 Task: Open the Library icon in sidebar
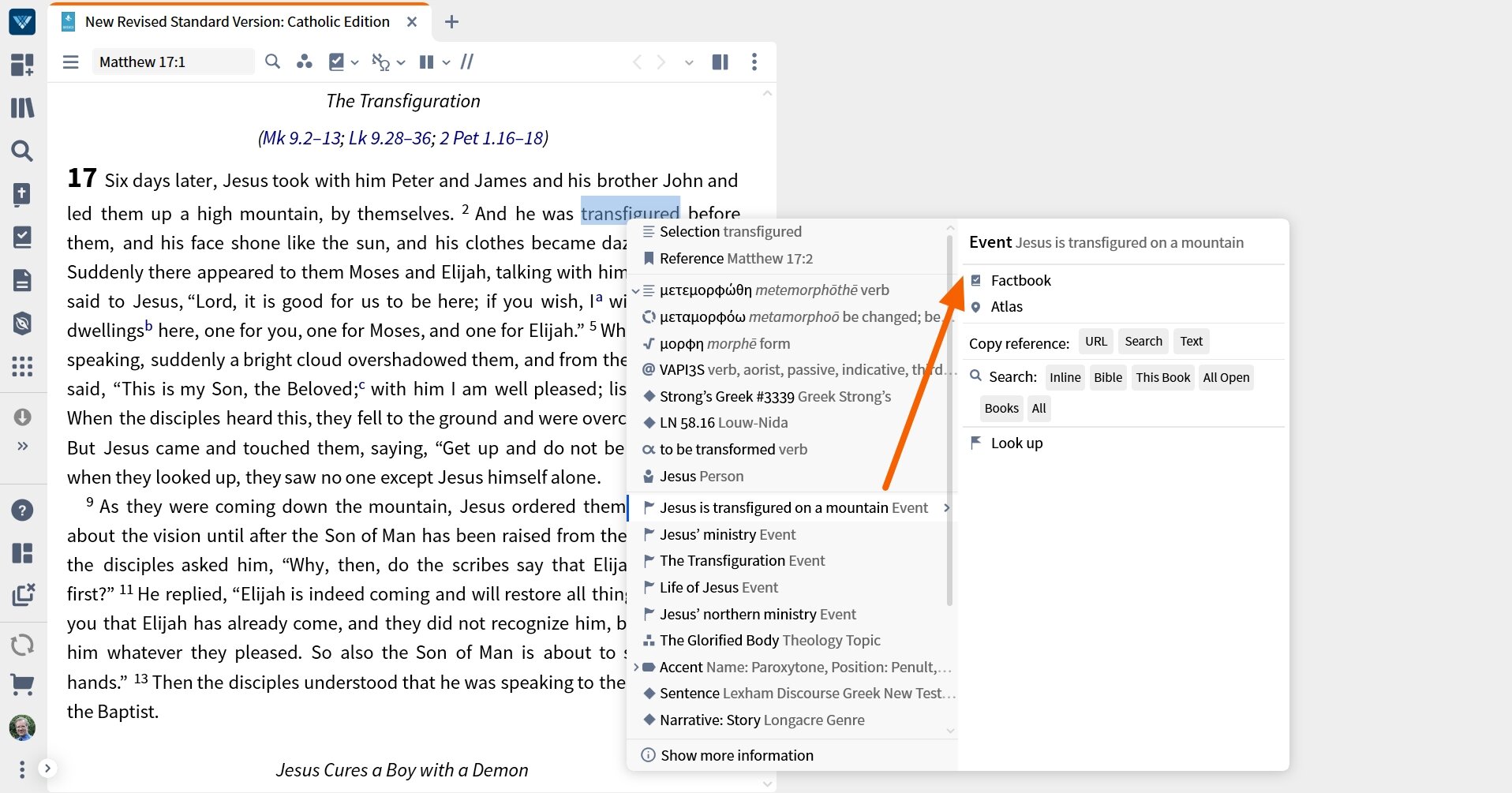22,107
